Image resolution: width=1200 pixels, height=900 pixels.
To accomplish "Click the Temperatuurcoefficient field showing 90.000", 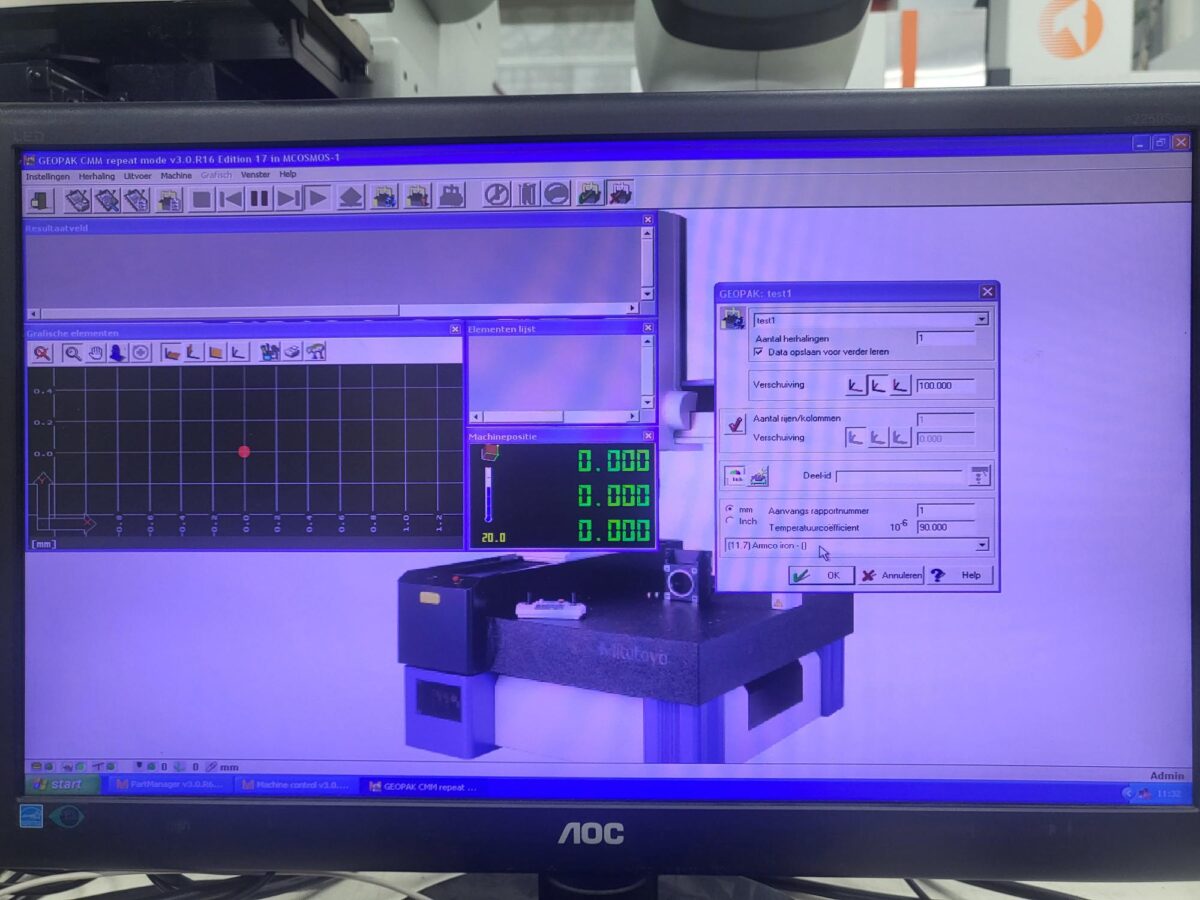I will coord(945,527).
